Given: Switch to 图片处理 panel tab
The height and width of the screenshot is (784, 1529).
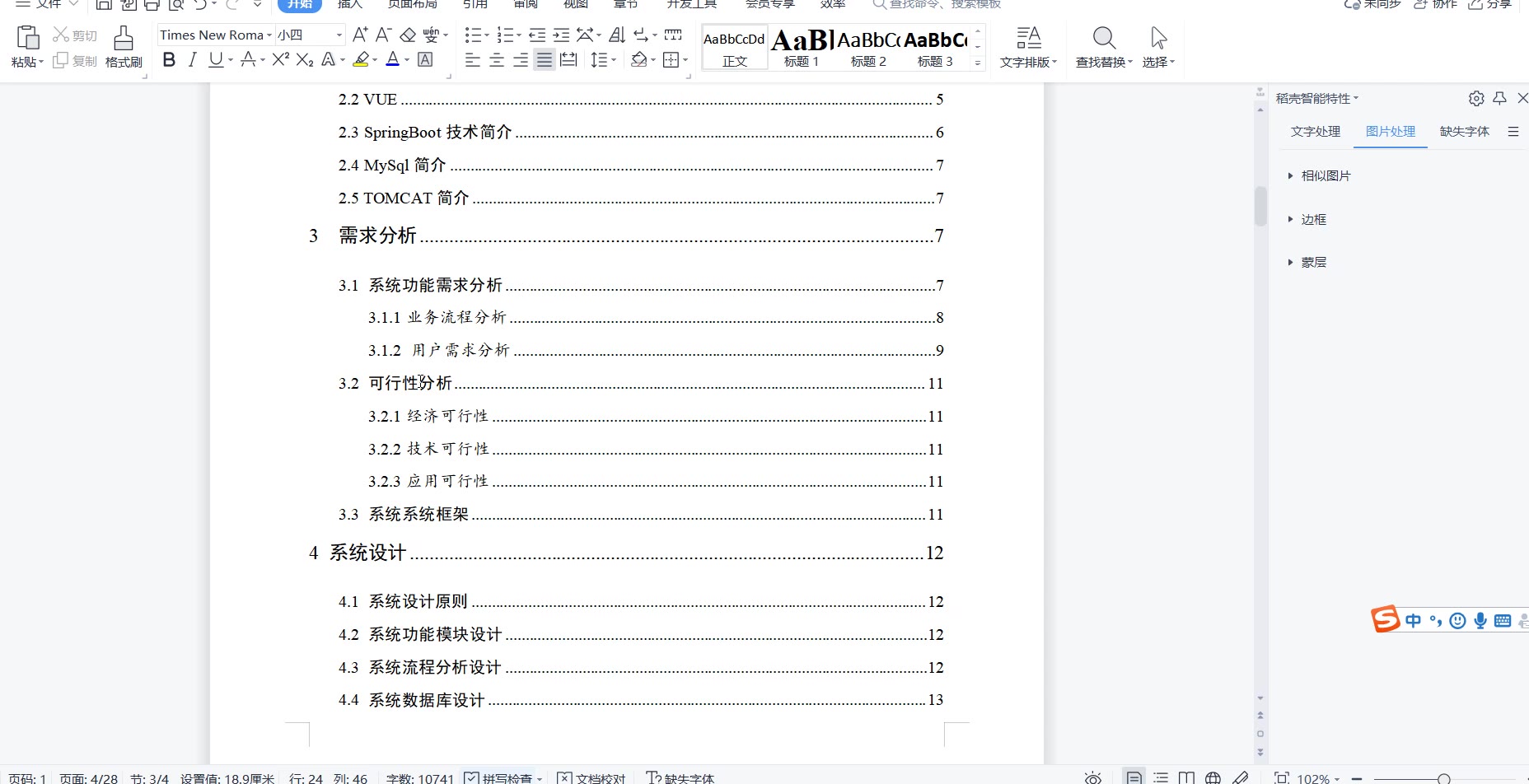Looking at the screenshot, I should pyautogui.click(x=1391, y=131).
